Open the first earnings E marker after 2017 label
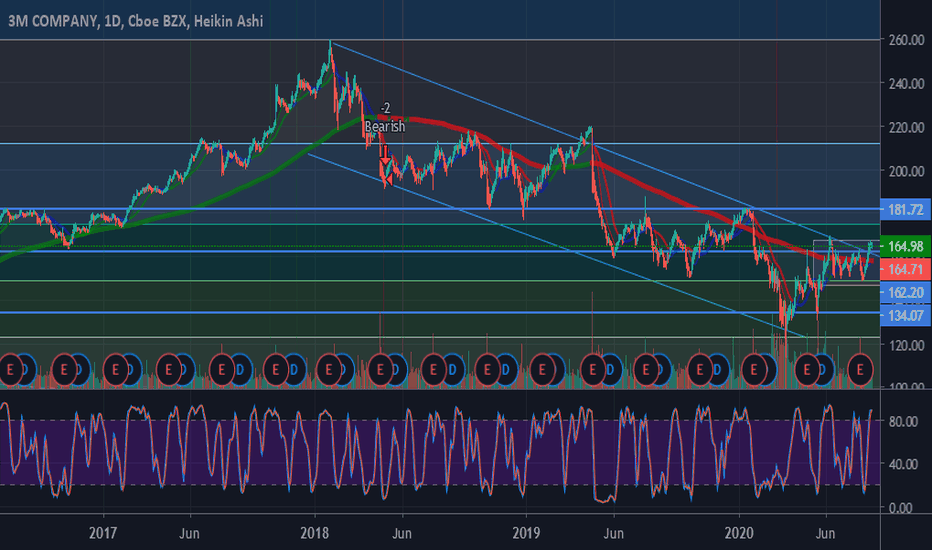This screenshot has width=932, height=550. coord(115,370)
